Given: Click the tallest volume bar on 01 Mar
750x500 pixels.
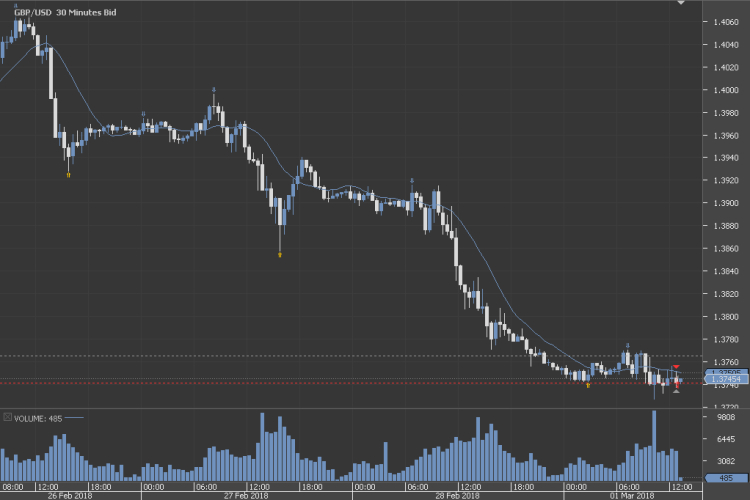Looking at the screenshot, I should 654,446.
